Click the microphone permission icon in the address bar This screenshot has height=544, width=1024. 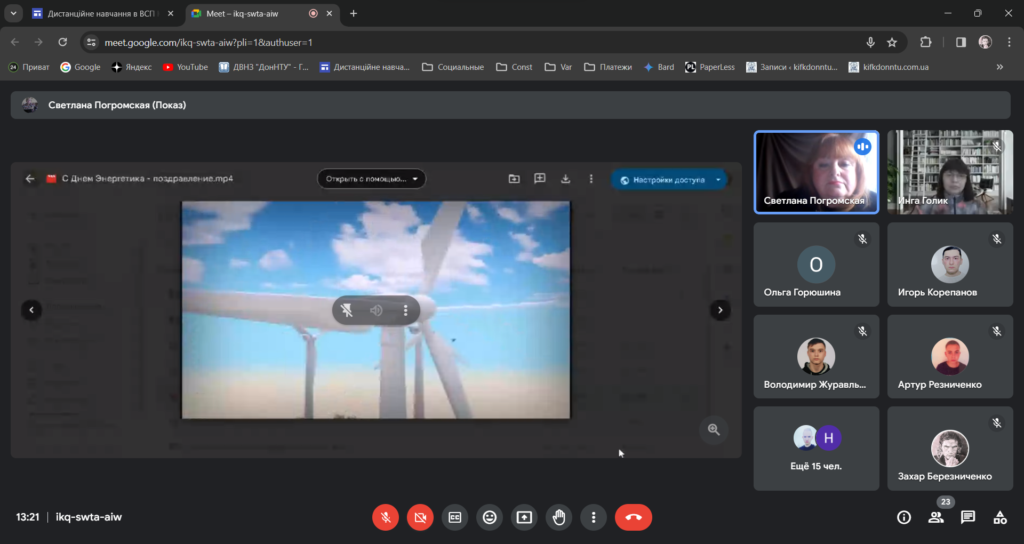tap(871, 42)
